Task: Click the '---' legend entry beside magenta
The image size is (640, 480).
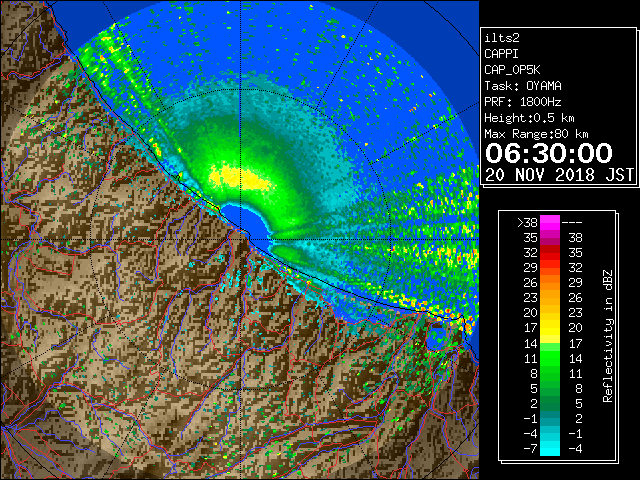Action: [572, 223]
